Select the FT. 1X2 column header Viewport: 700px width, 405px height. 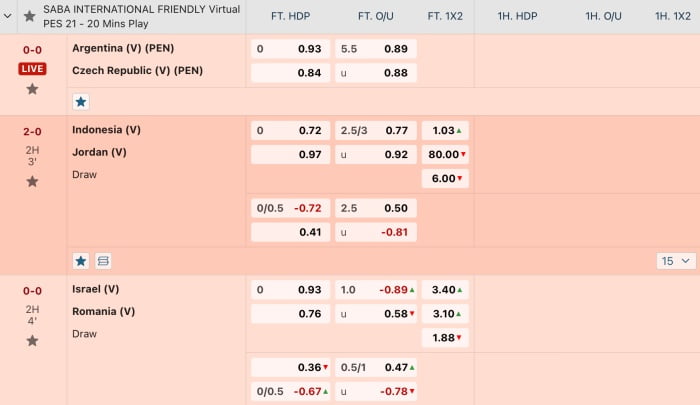point(445,17)
